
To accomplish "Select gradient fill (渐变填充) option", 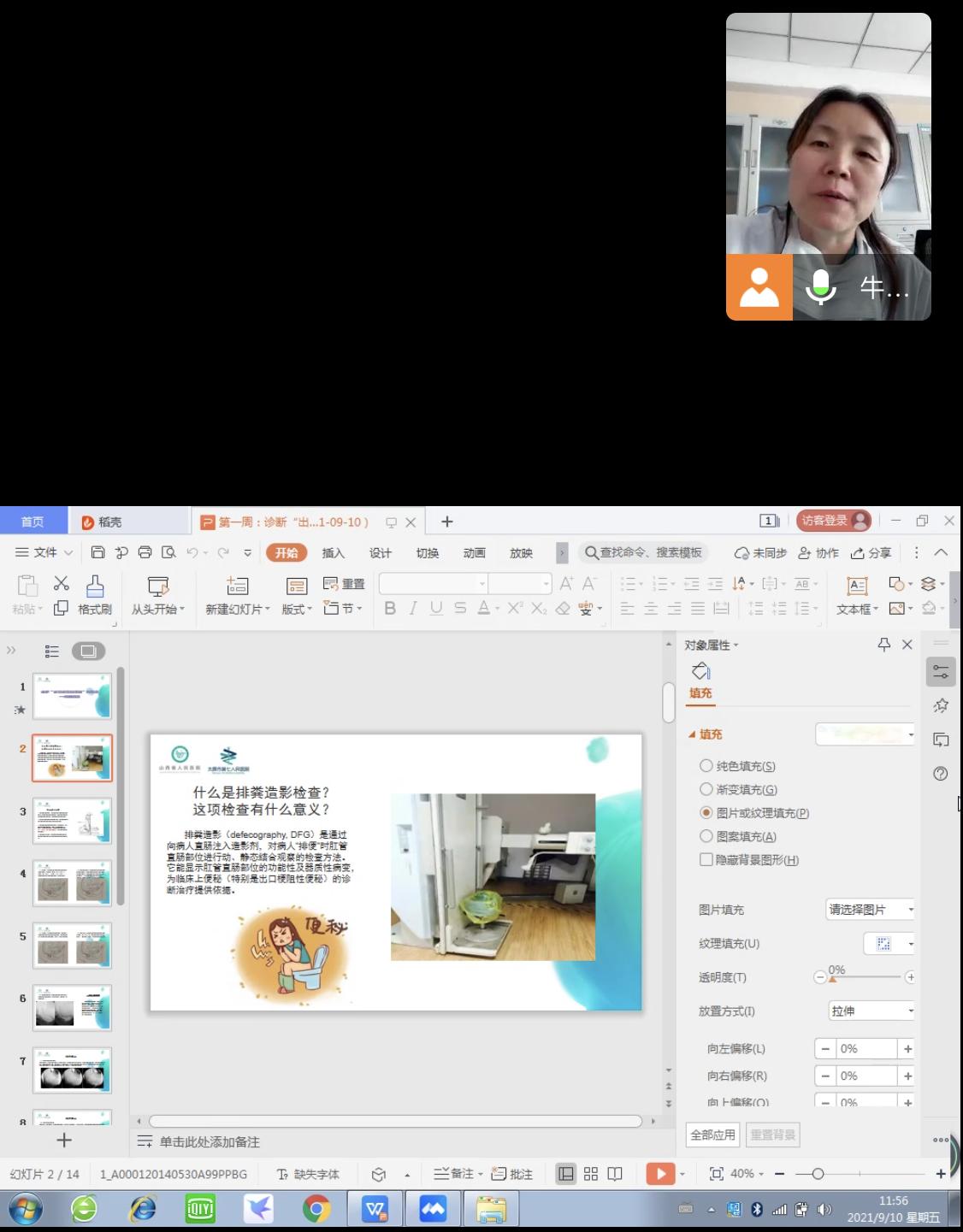I will click(x=706, y=789).
